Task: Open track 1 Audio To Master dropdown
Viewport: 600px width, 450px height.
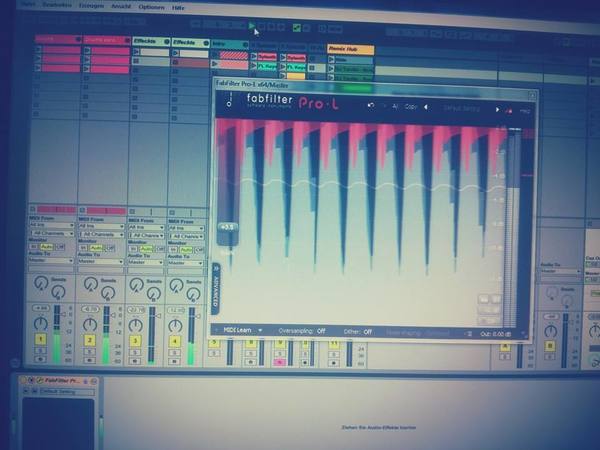Action: (x=51, y=260)
